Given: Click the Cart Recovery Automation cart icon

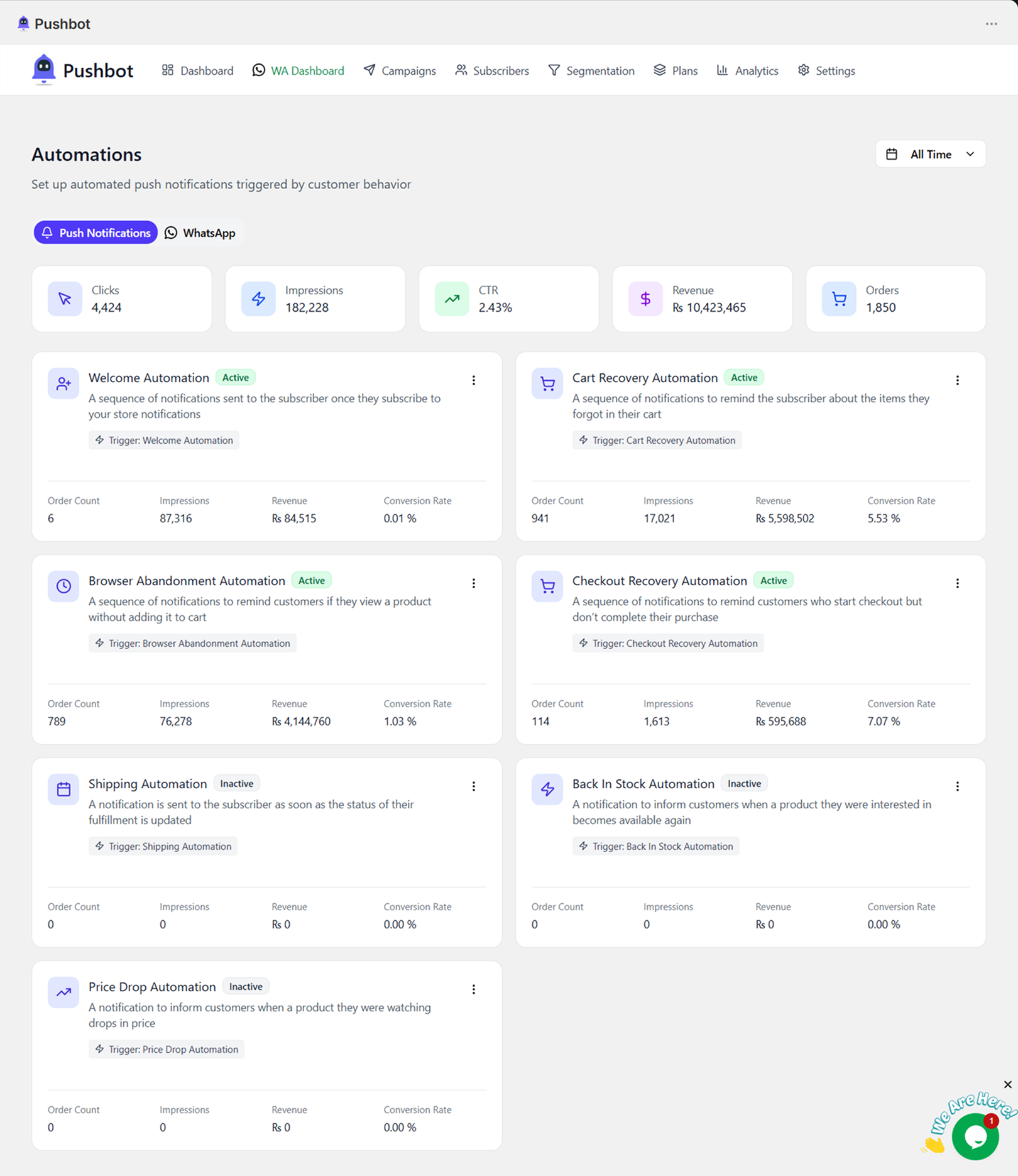Looking at the screenshot, I should coord(547,383).
